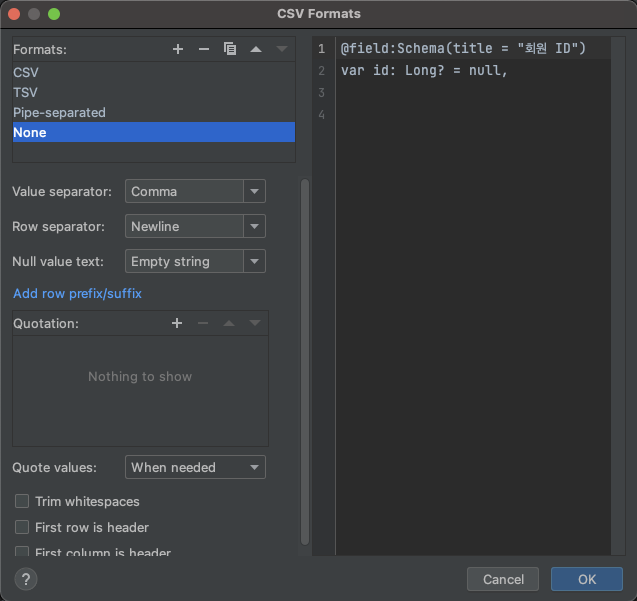Viewport: 637px width, 601px height.
Task: Open help with the question mark button
Action: point(26,579)
